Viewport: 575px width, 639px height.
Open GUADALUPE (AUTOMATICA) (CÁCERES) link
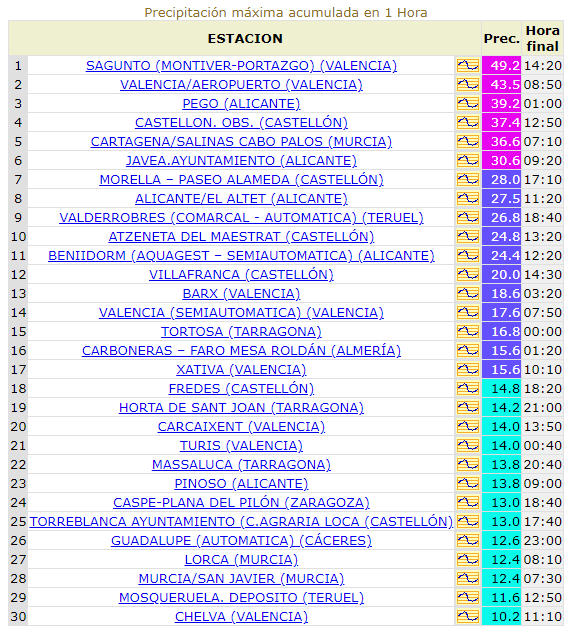241,541
